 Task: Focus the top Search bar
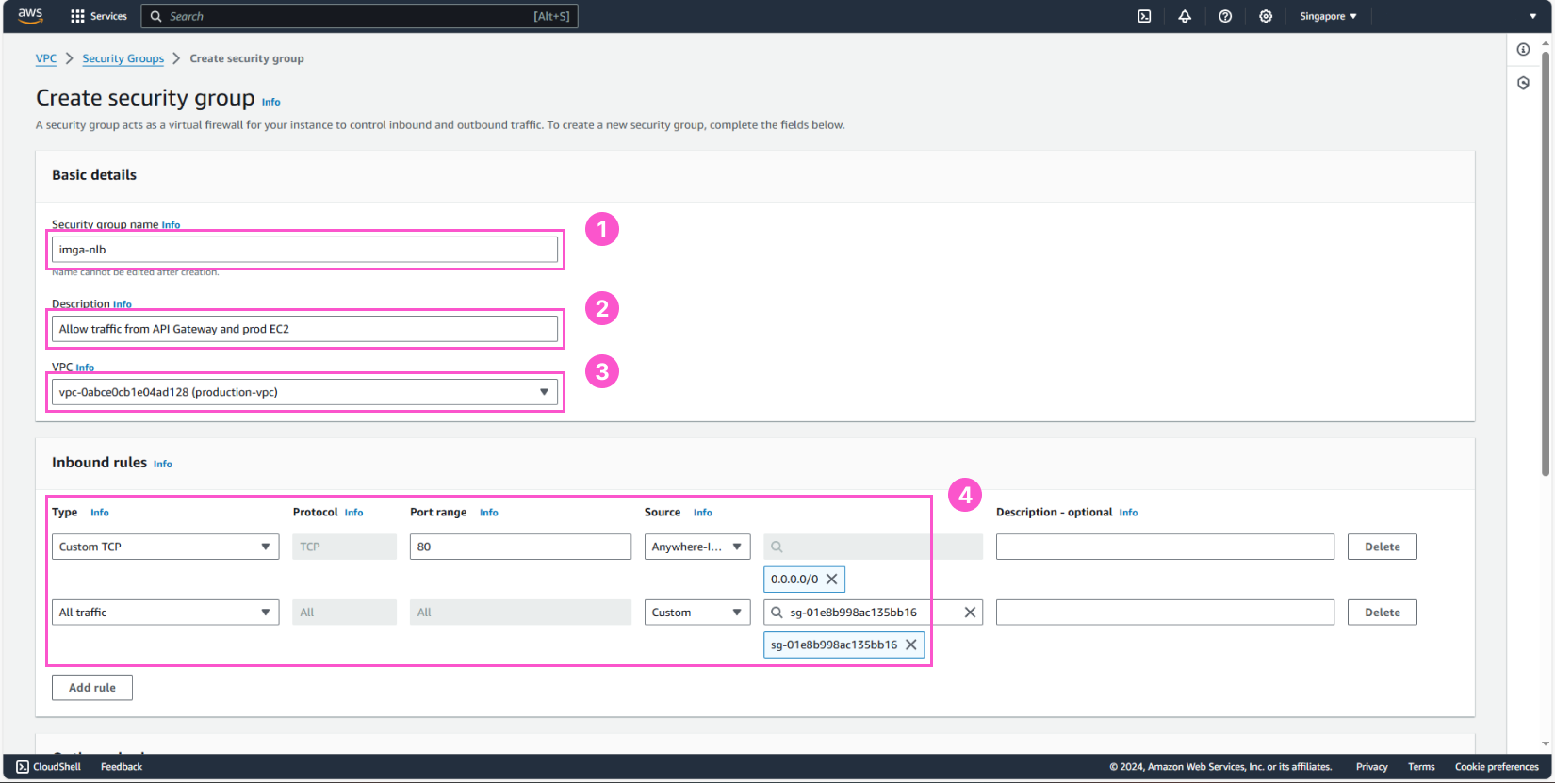coord(359,16)
